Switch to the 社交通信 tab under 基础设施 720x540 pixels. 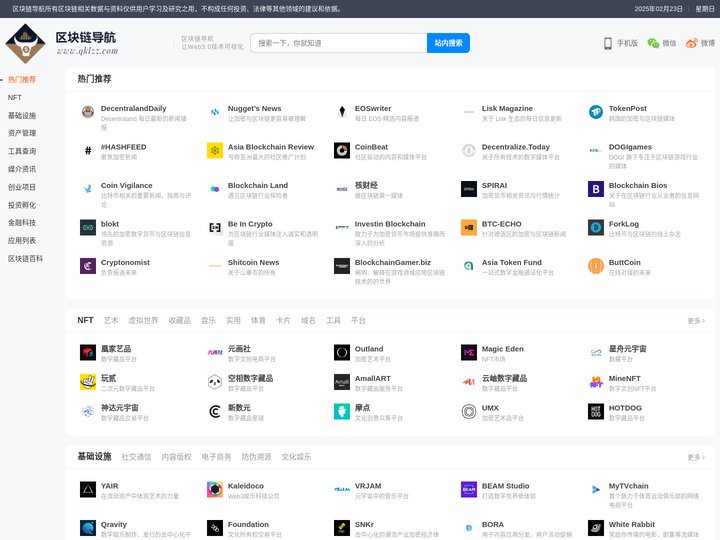tap(136, 457)
